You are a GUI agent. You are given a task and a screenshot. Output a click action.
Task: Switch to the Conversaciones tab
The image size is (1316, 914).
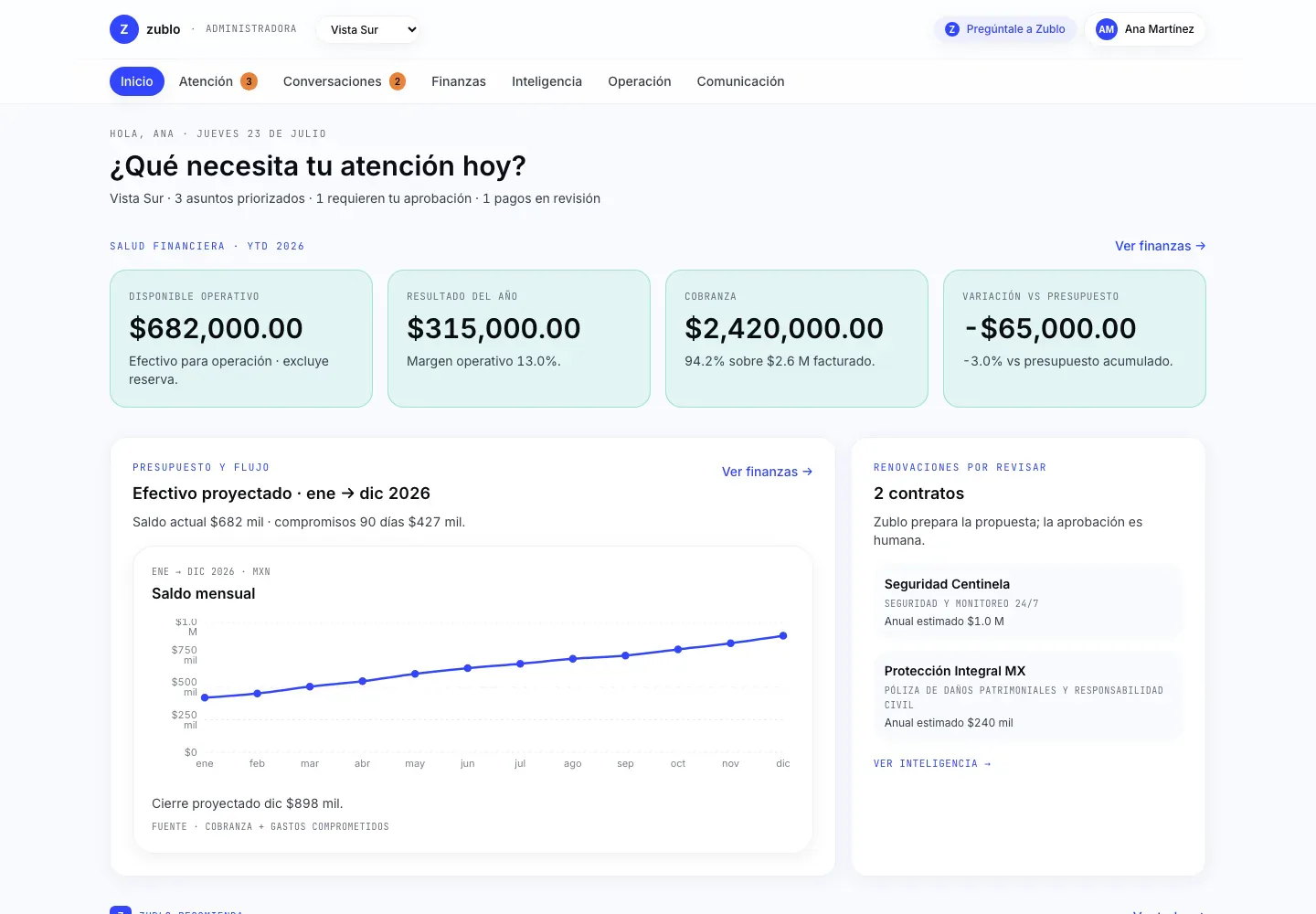click(x=345, y=81)
